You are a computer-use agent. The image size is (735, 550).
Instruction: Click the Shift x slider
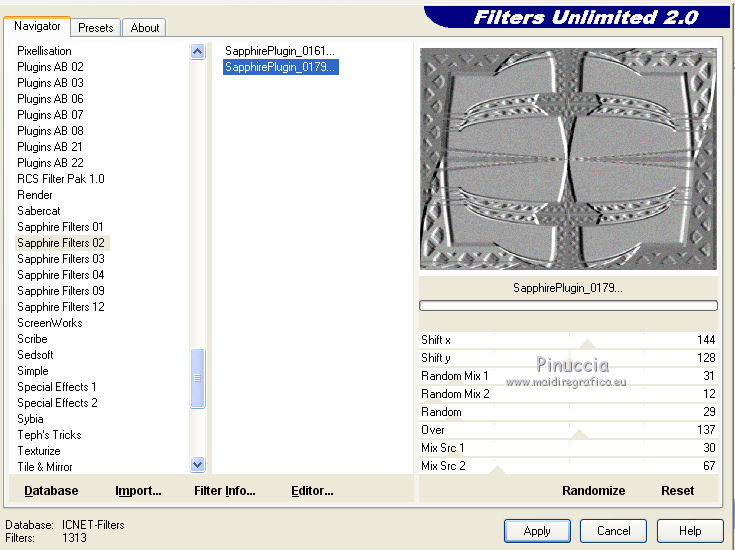coord(568,340)
